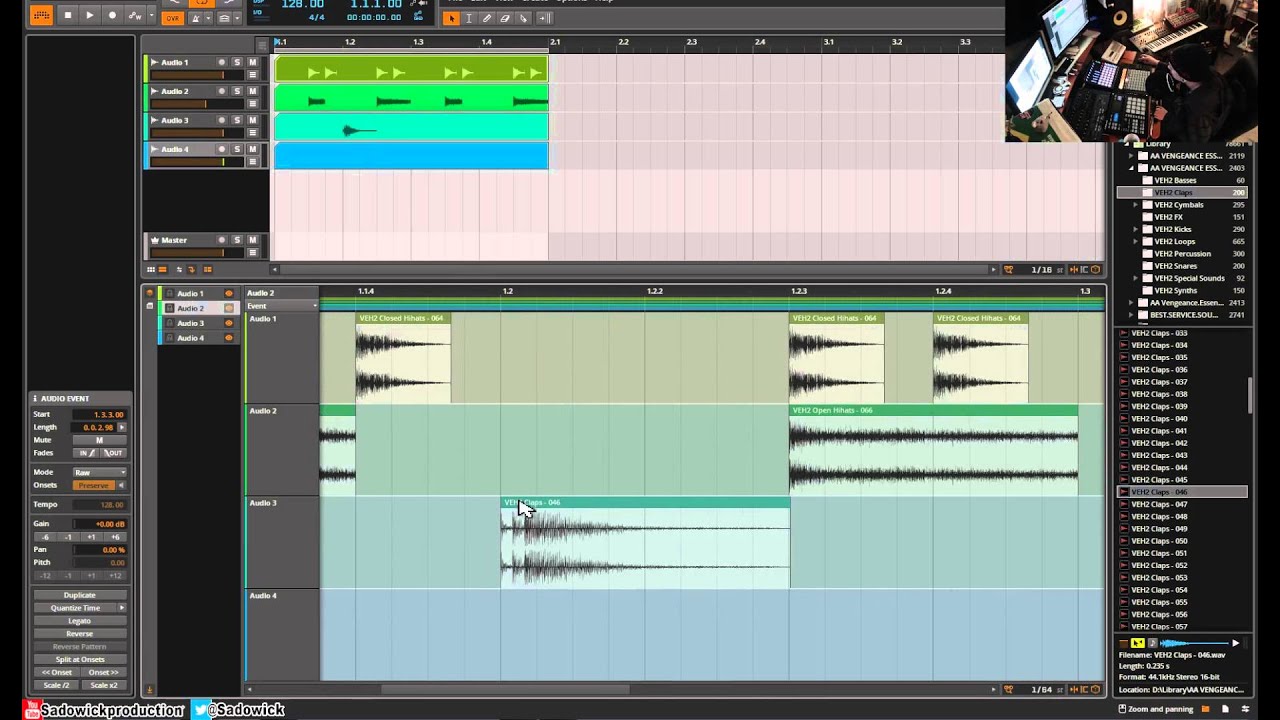
Task: Solo track Audio 2
Action: coord(237,91)
